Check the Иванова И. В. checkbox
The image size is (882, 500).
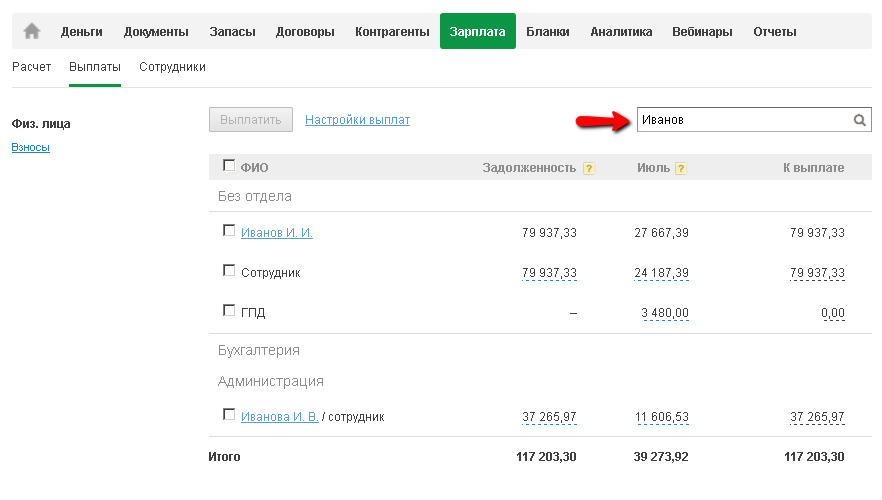229,415
